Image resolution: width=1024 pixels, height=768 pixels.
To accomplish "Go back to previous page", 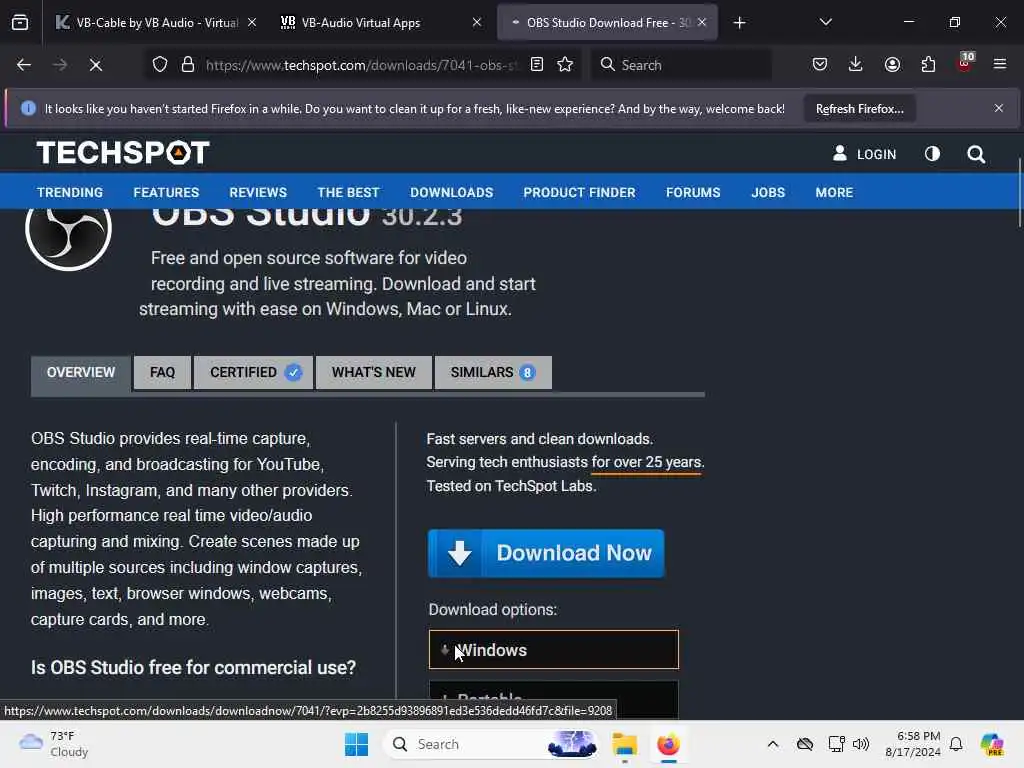I will coord(24,65).
